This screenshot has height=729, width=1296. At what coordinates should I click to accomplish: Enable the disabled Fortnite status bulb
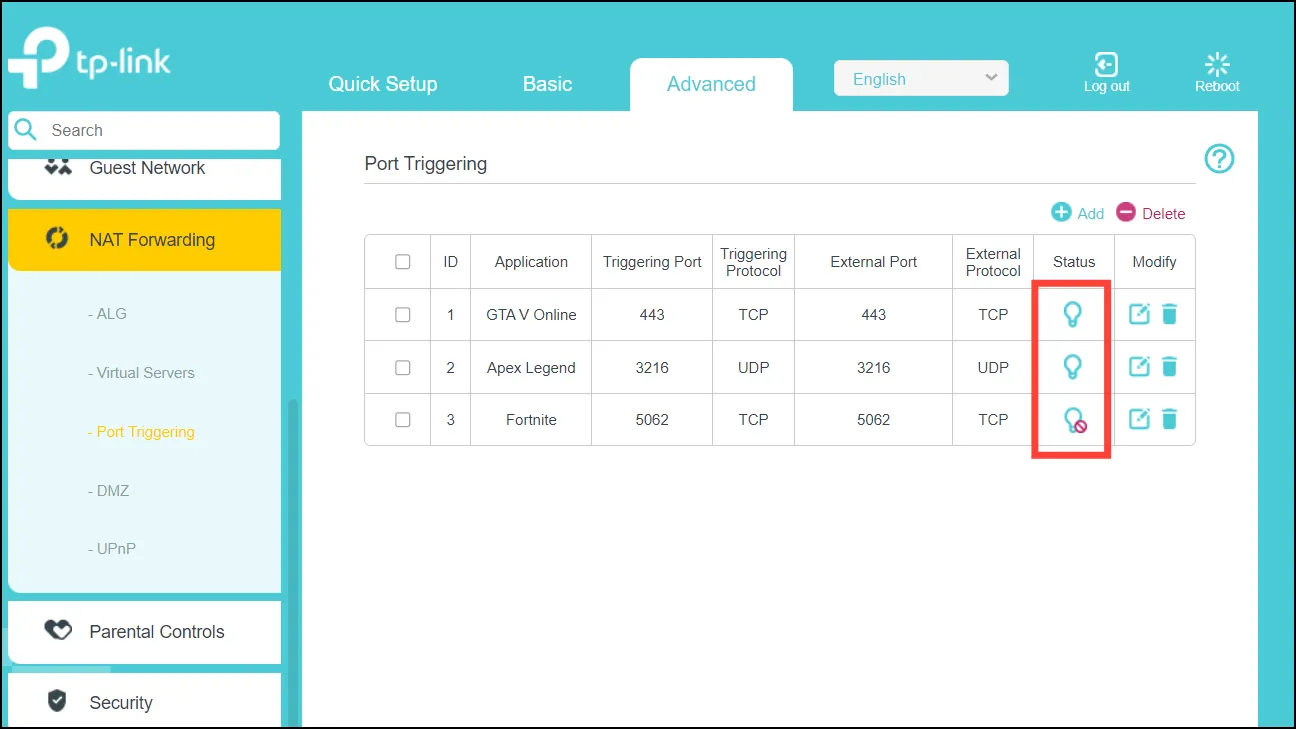[x=1074, y=420]
